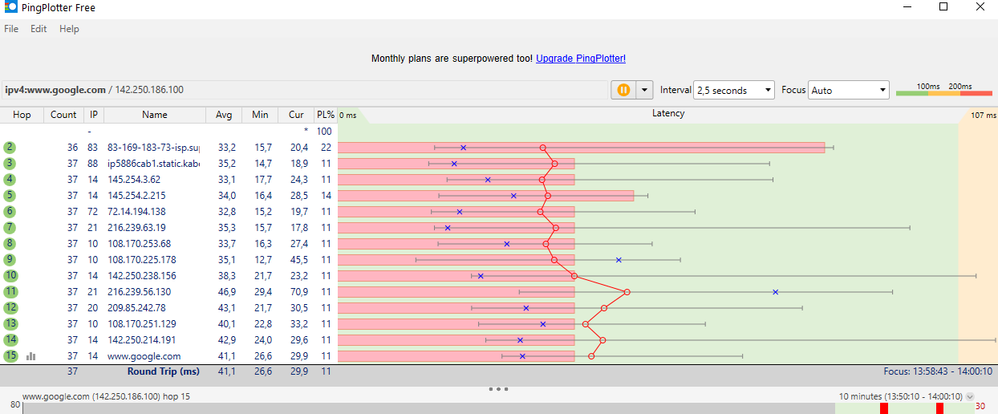Click Focus: 13:58:43 - 14:00:10 status text
Image resolution: width=998 pixels, height=414 pixels.
coord(938,372)
